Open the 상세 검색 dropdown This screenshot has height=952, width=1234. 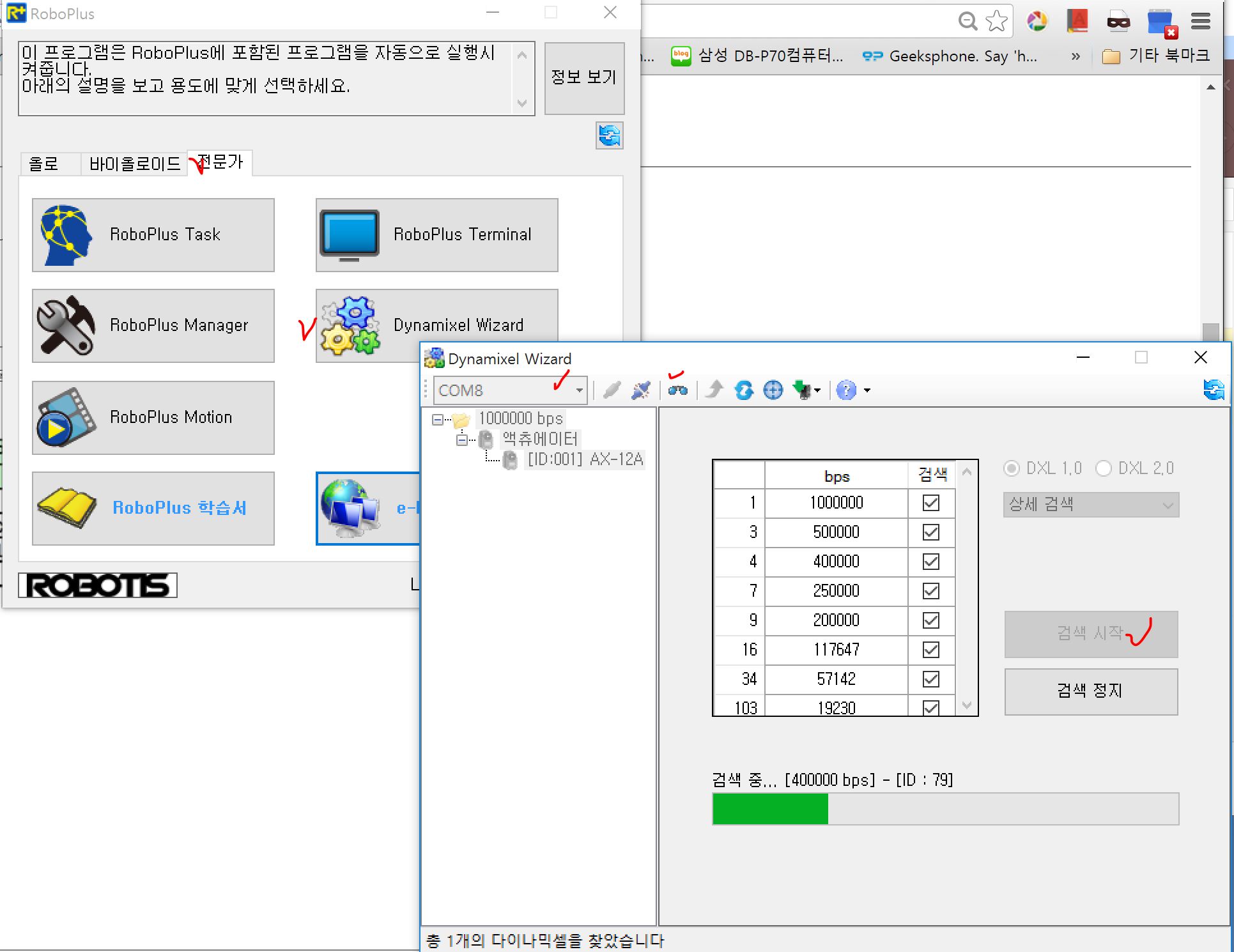point(1091,505)
